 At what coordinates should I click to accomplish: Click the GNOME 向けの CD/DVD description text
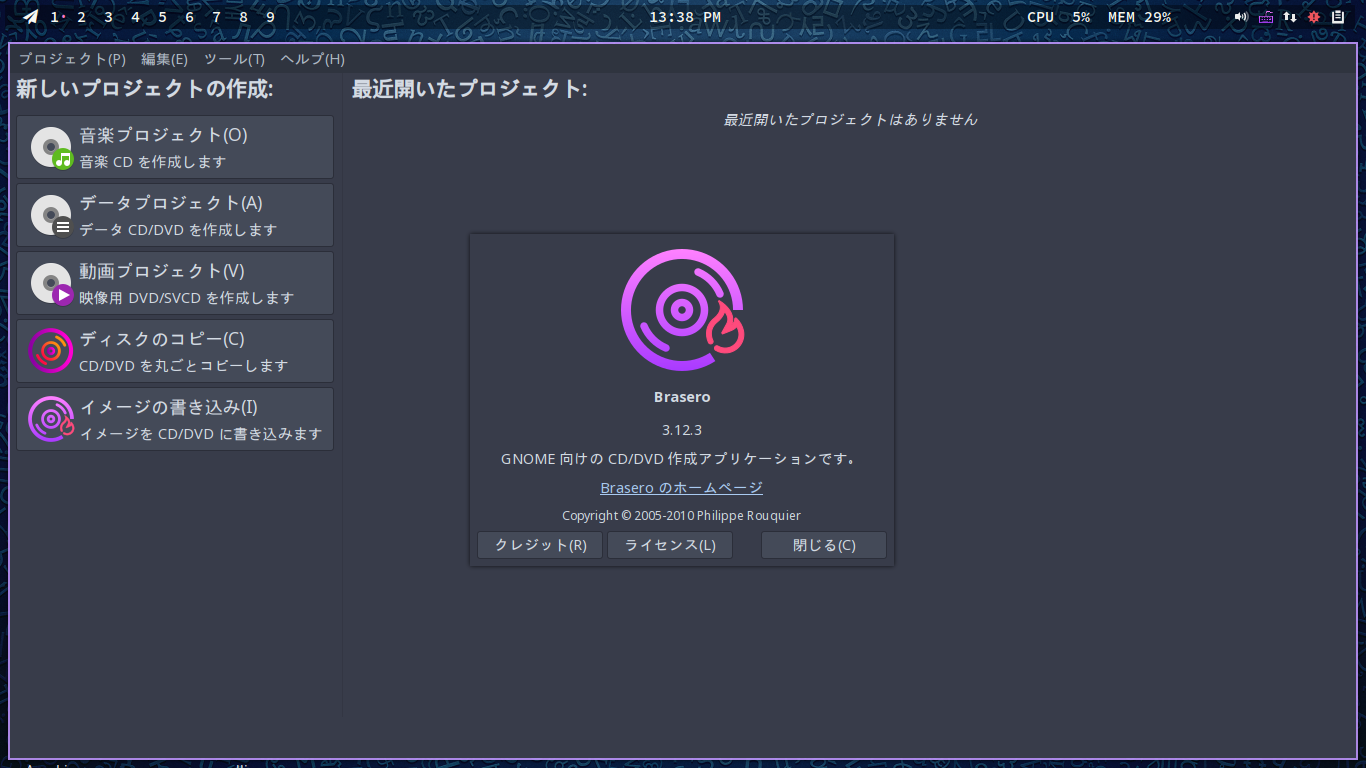(x=681, y=459)
